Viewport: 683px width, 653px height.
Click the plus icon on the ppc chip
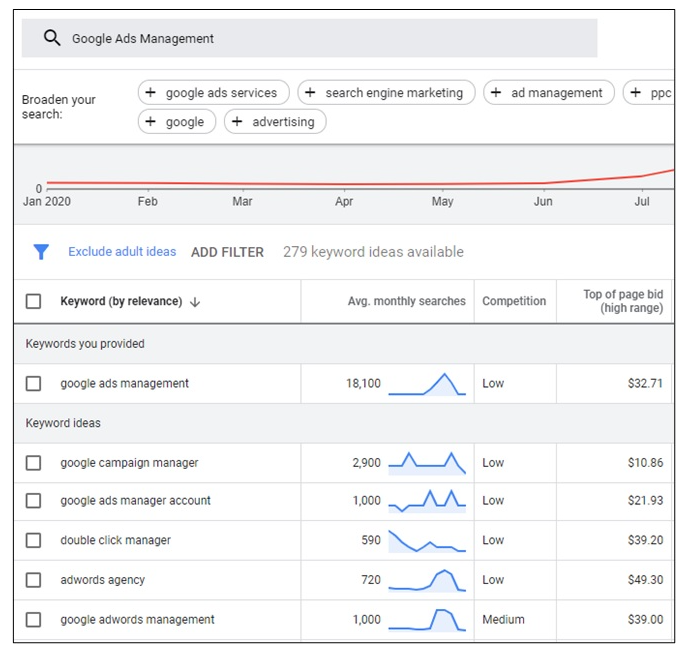point(636,92)
